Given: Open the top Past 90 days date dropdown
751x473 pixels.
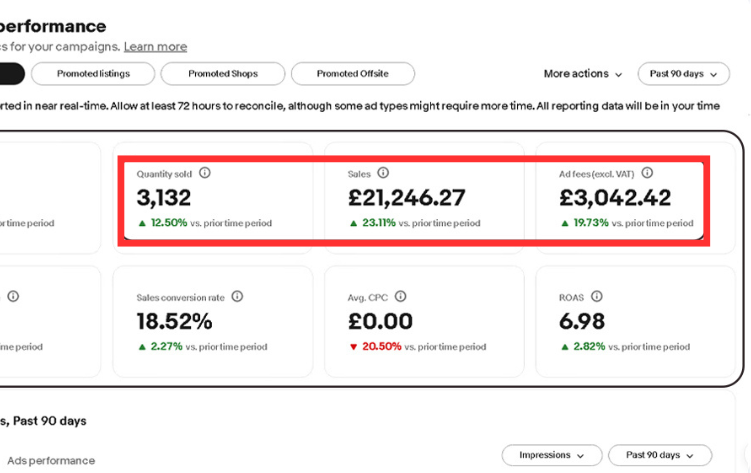Looking at the screenshot, I should point(683,74).
